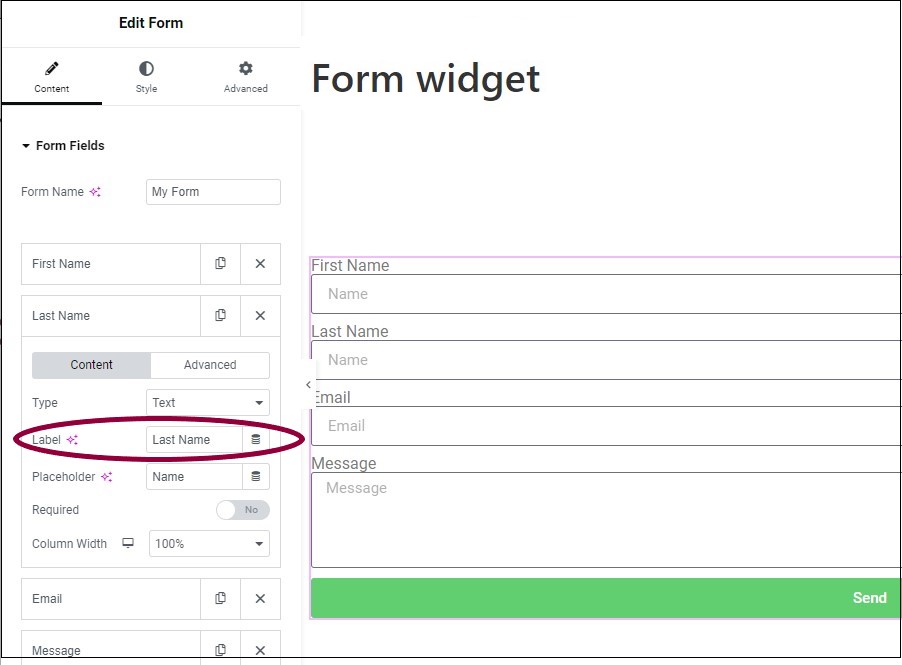Open responsive device icon for Column Width
This screenshot has width=902, height=665.
(128, 543)
